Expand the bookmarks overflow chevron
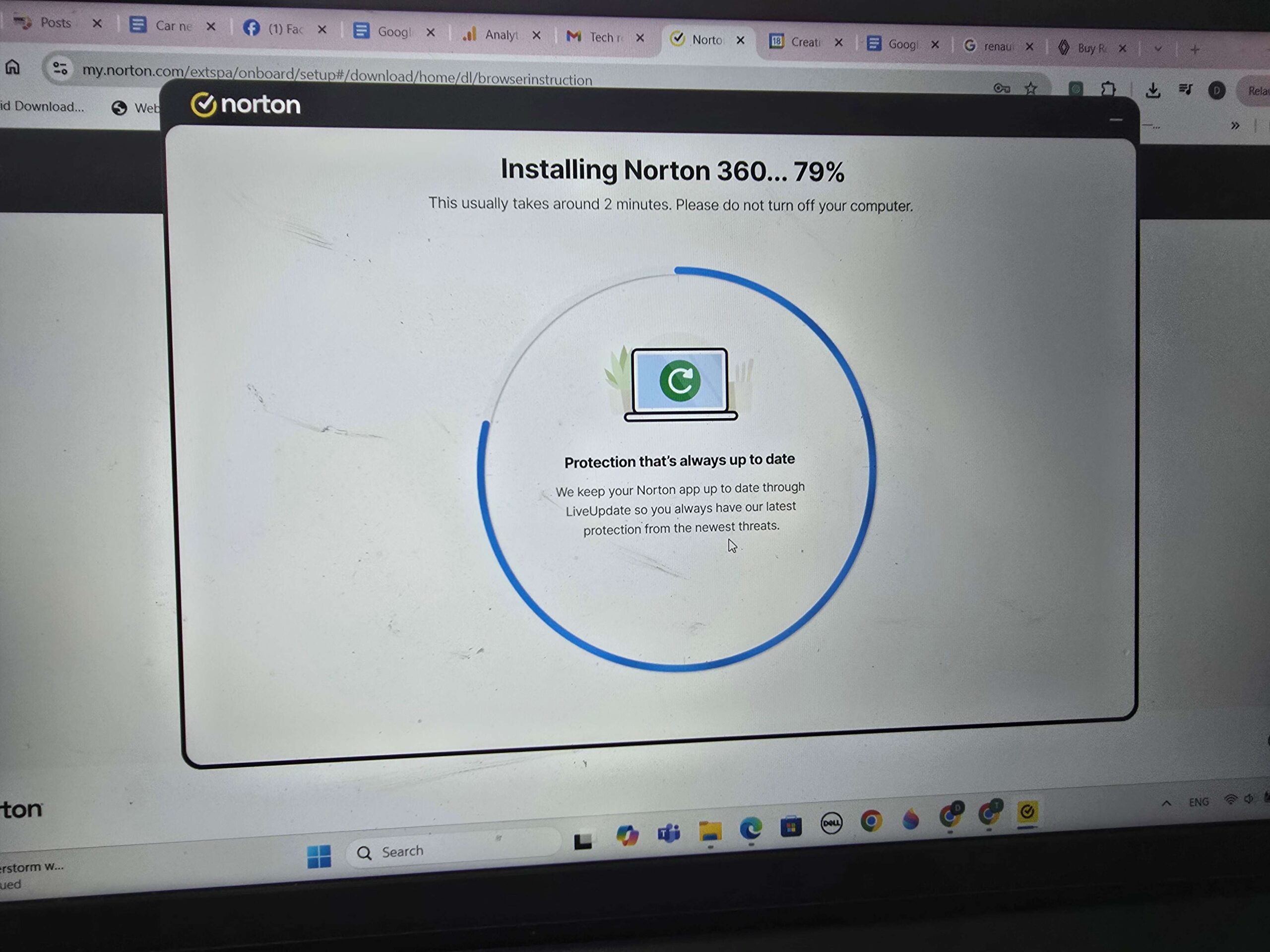Image resolution: width=1270 pixels, height=952 pixels. [x=1235, y=125]
